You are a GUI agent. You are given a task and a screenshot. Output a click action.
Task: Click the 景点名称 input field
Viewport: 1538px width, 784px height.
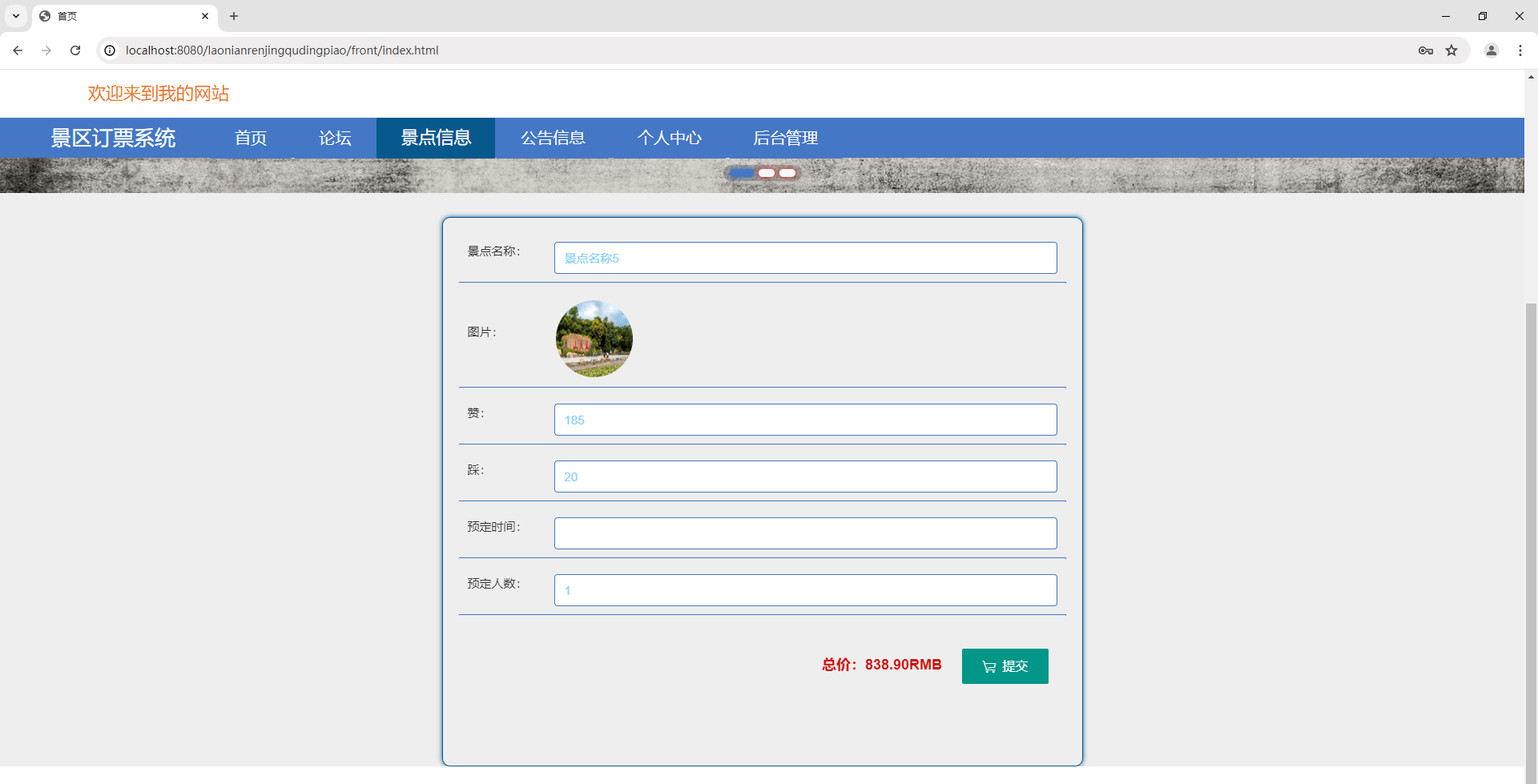click(x=805, y=258)
